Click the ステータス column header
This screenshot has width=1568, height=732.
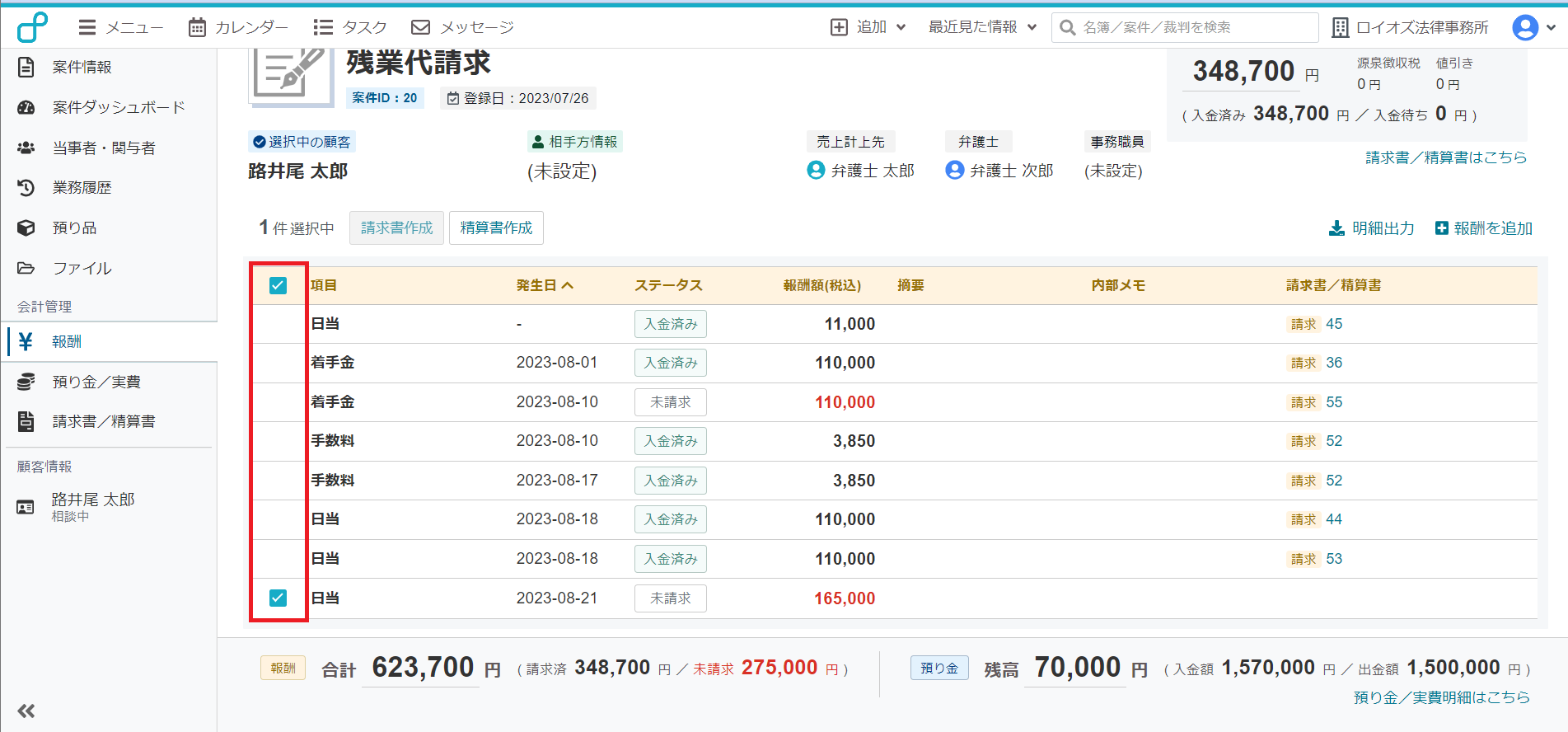click(x=668, y=285)
